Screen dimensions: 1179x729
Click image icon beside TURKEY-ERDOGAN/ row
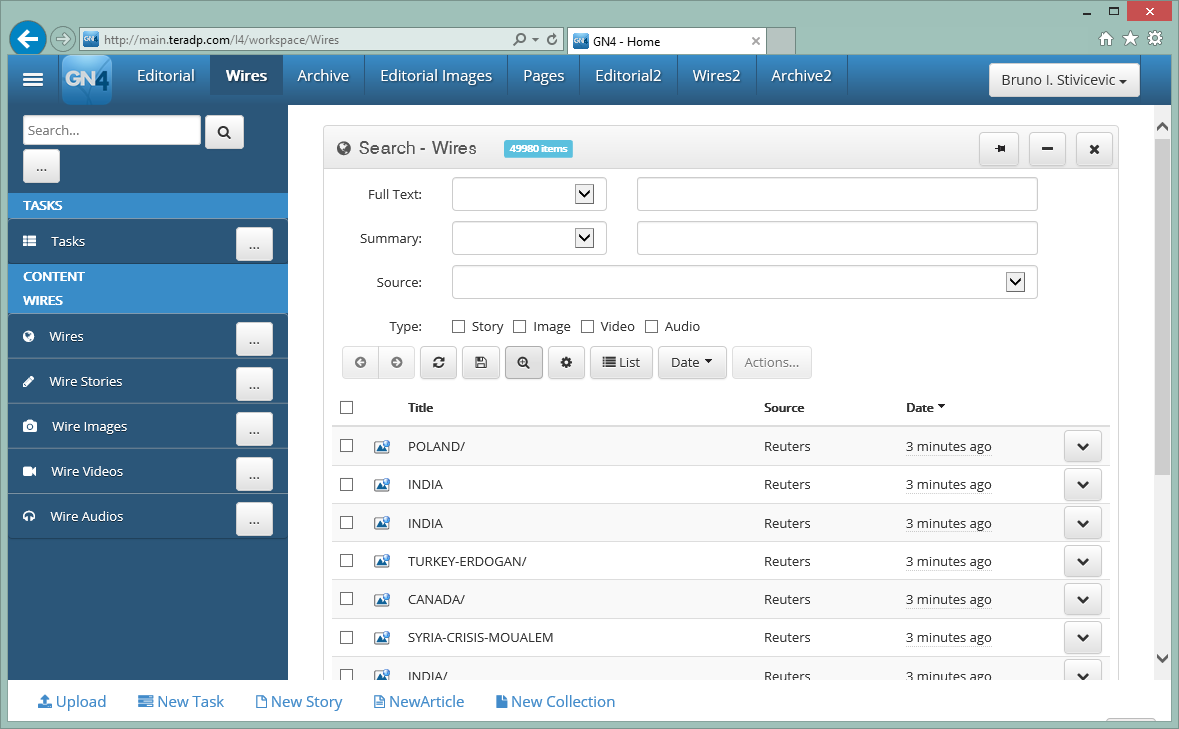(x=382, y=561)
